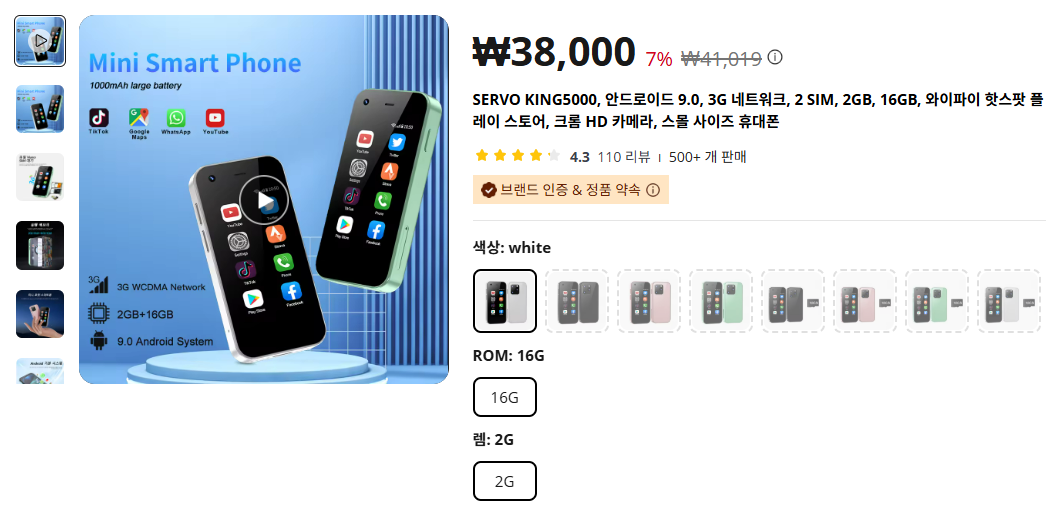1051x507 pixels.
Task: View the fifth thumbnail showing phone in hand
Action: click(x=40, y=314)
